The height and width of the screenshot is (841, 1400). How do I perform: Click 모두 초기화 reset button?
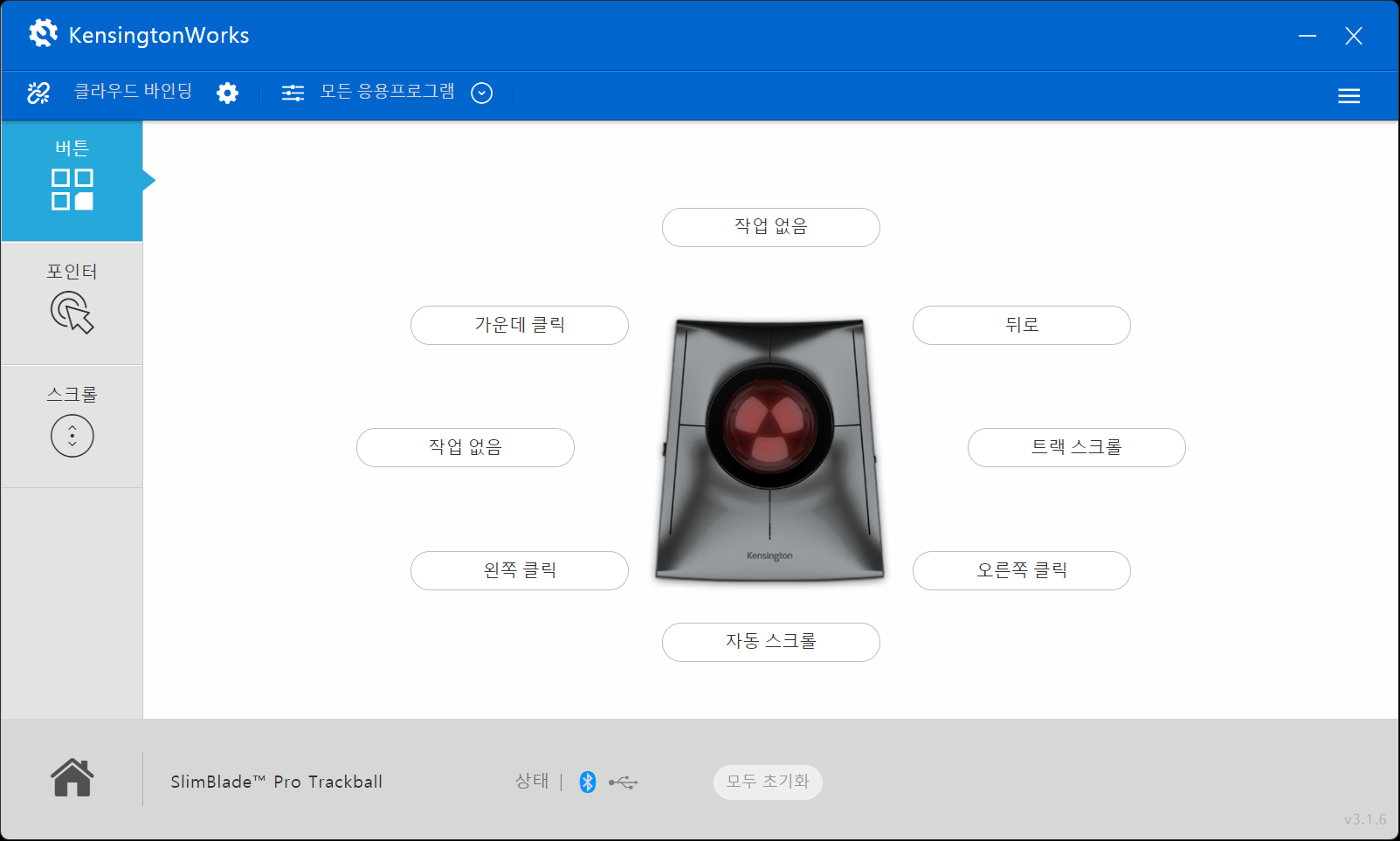pos(768,782)
